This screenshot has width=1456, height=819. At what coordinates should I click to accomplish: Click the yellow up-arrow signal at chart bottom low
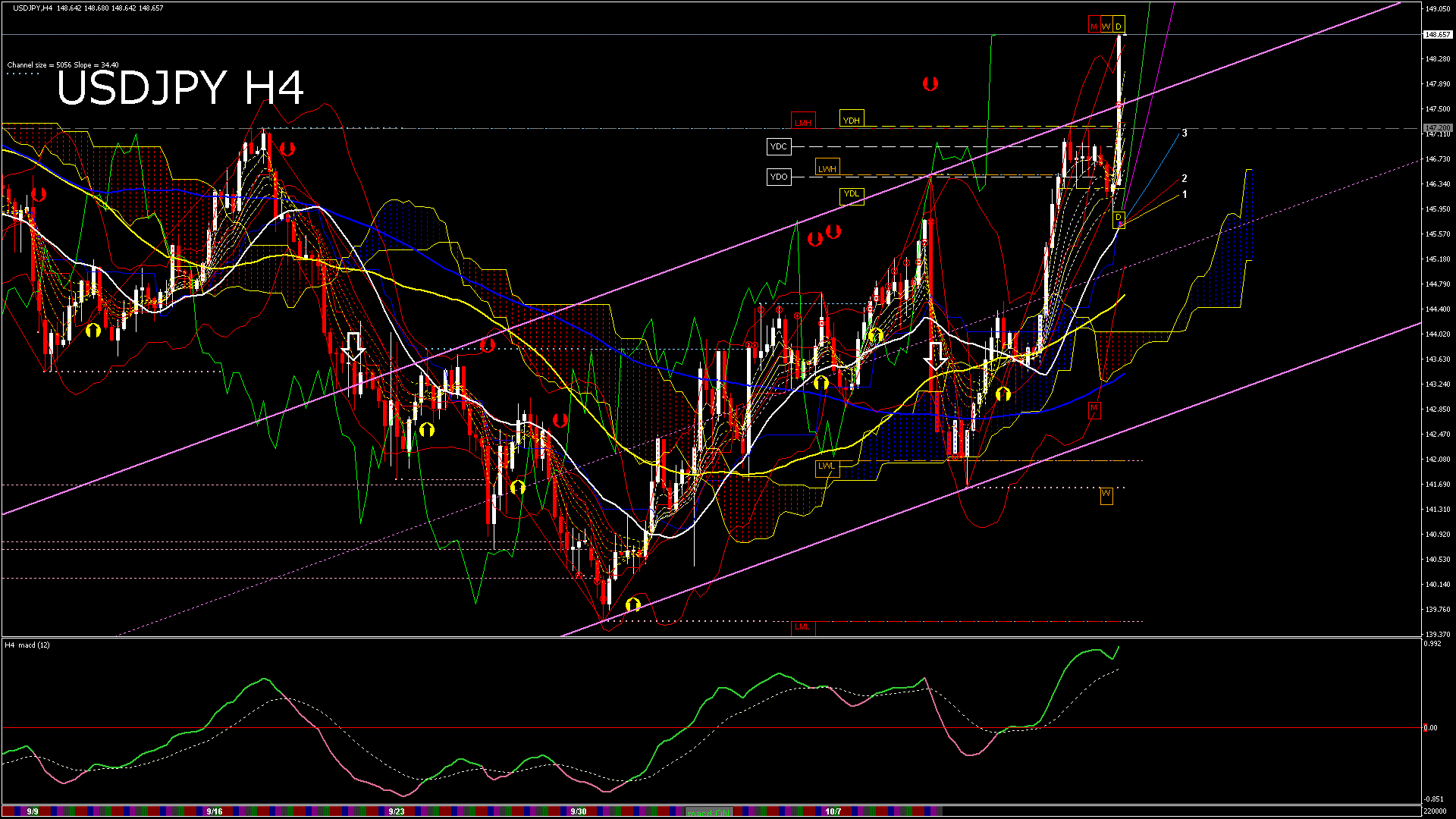tap(633, 604)
